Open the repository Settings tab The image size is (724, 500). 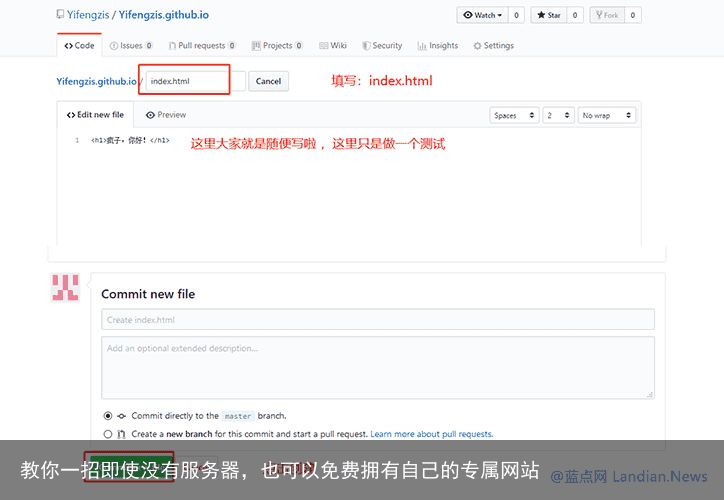click(494, 45)
